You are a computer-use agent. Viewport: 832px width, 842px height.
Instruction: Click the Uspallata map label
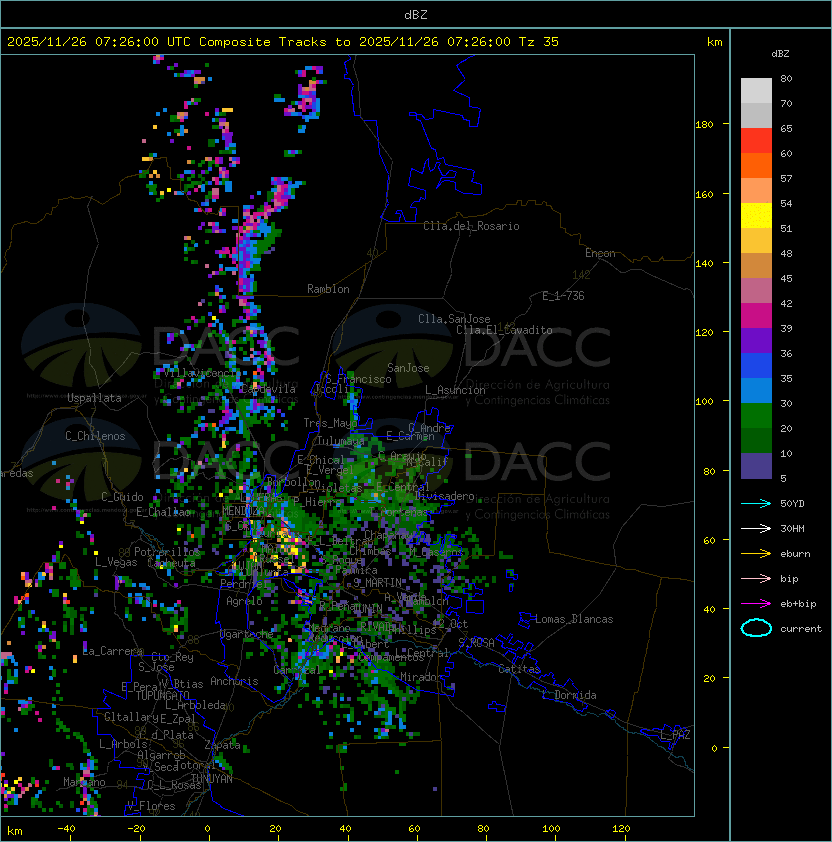tap(94, 398)
